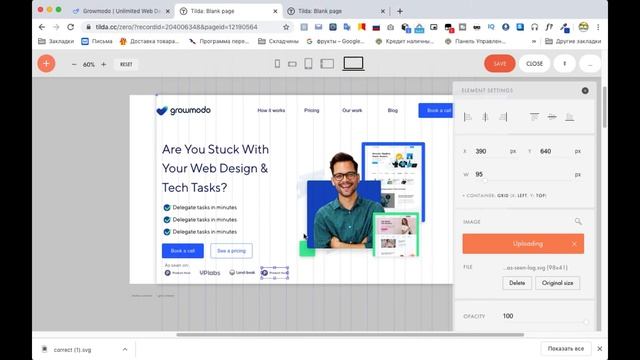Open px units dropdown for width
The image size is (640, 360).
pos(578,175)
